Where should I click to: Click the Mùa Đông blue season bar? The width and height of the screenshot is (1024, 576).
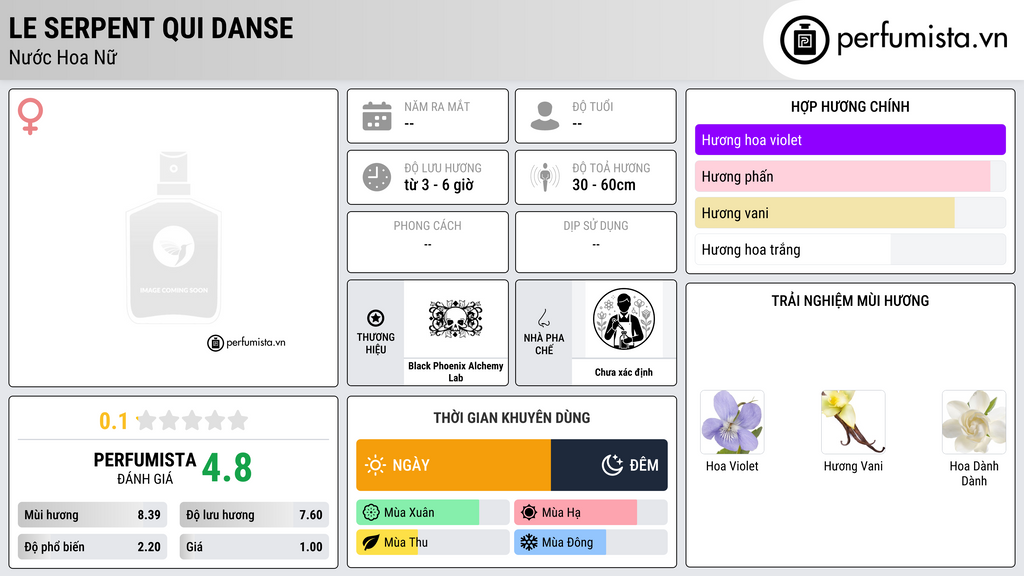coord(591,542)
